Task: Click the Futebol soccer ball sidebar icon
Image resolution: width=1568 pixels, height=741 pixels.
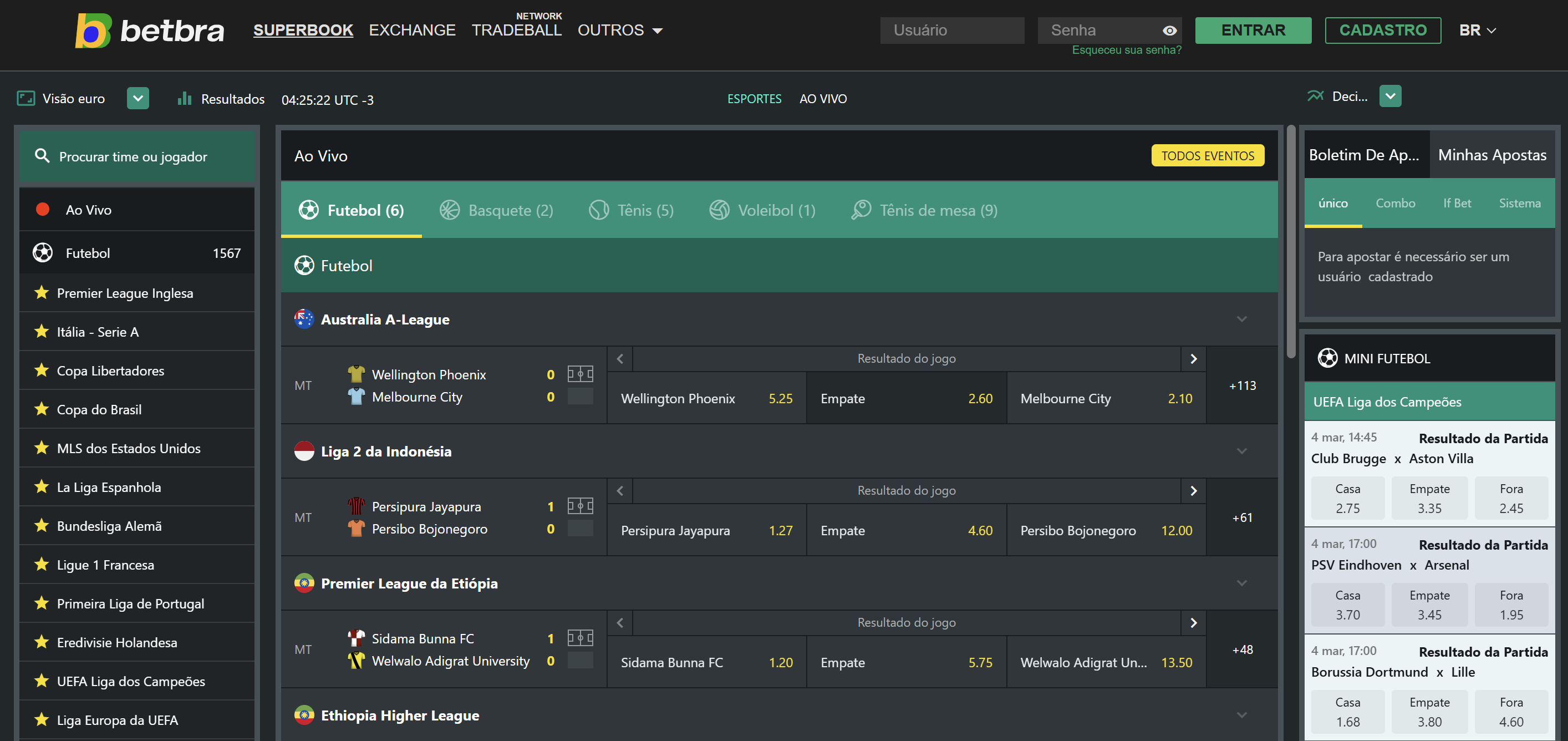Action: pos(43,253)
